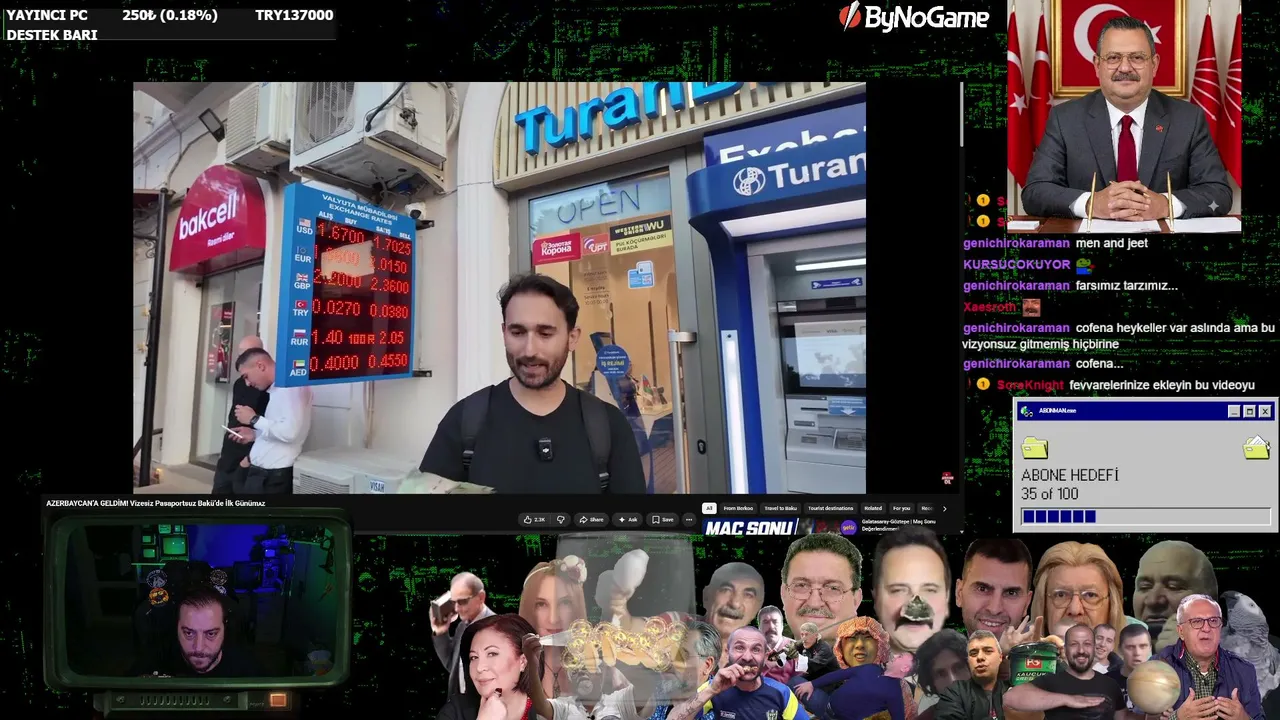Viewport: 1280px width, 720px height.
Task: Select the Travel to Baku chip
Action: 780,508
